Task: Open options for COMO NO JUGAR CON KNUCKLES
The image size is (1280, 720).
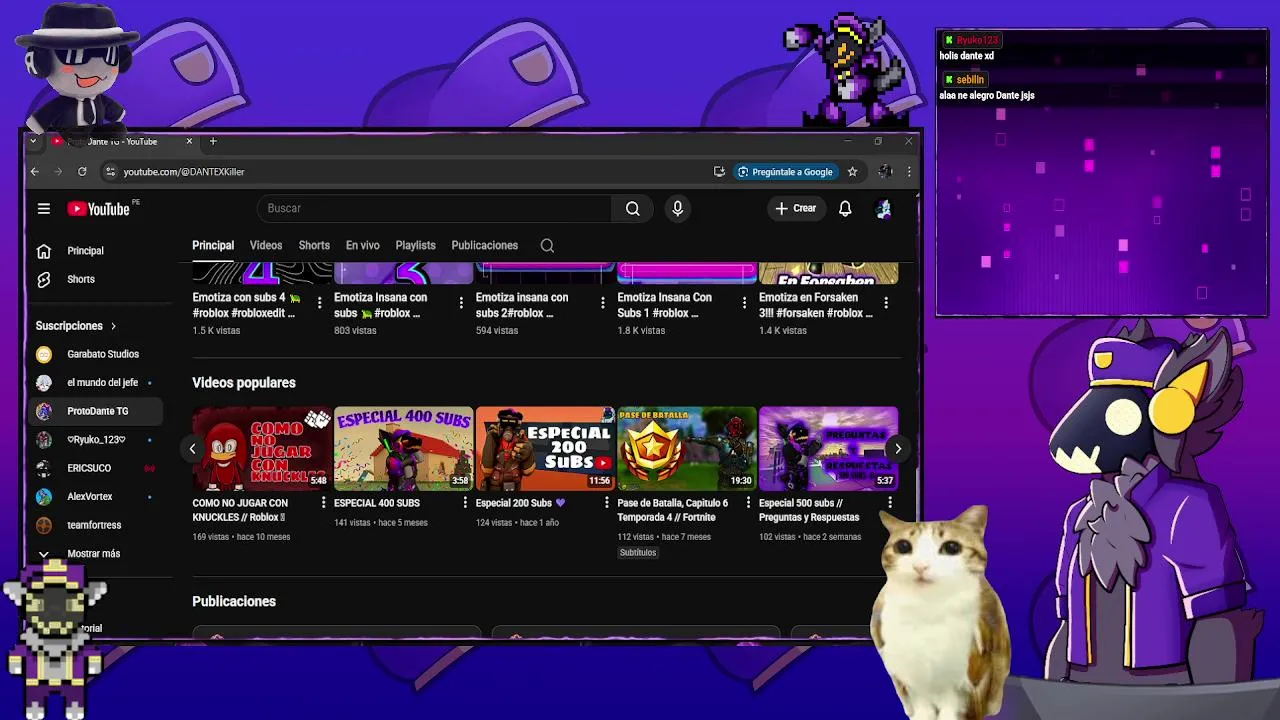Action: [x=323, y=503]
